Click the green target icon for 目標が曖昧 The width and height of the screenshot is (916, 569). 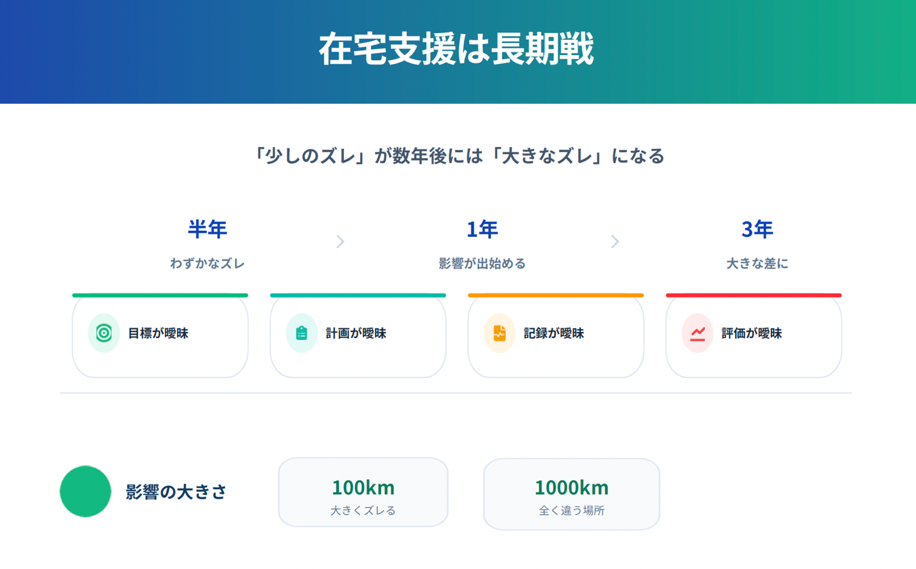point(103,333)
